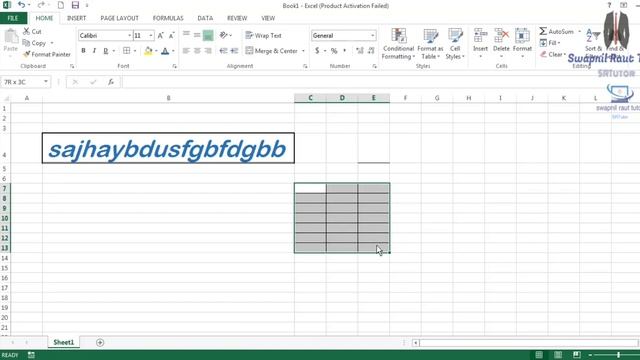The width and height of the screenshot is (640, 360).
Task: Click the Increase Indent icon
Action: pos(234,51)
